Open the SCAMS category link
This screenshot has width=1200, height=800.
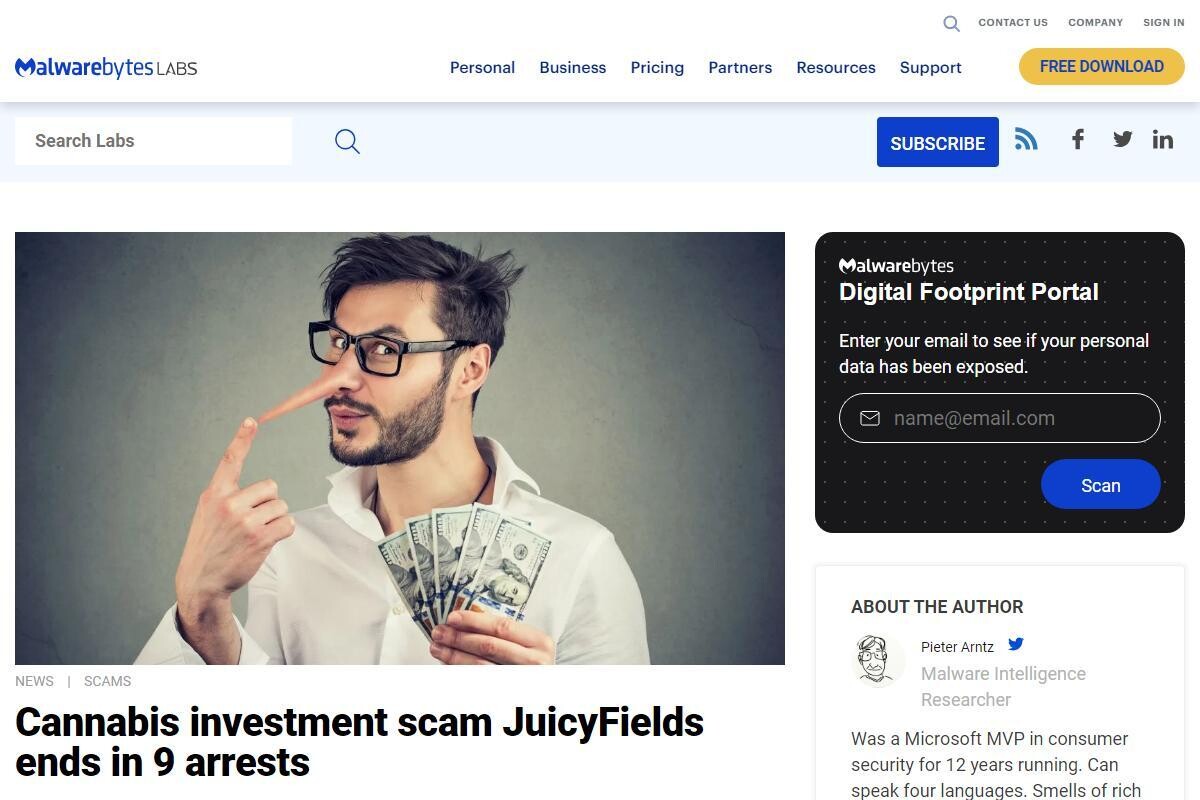[107, 681]
